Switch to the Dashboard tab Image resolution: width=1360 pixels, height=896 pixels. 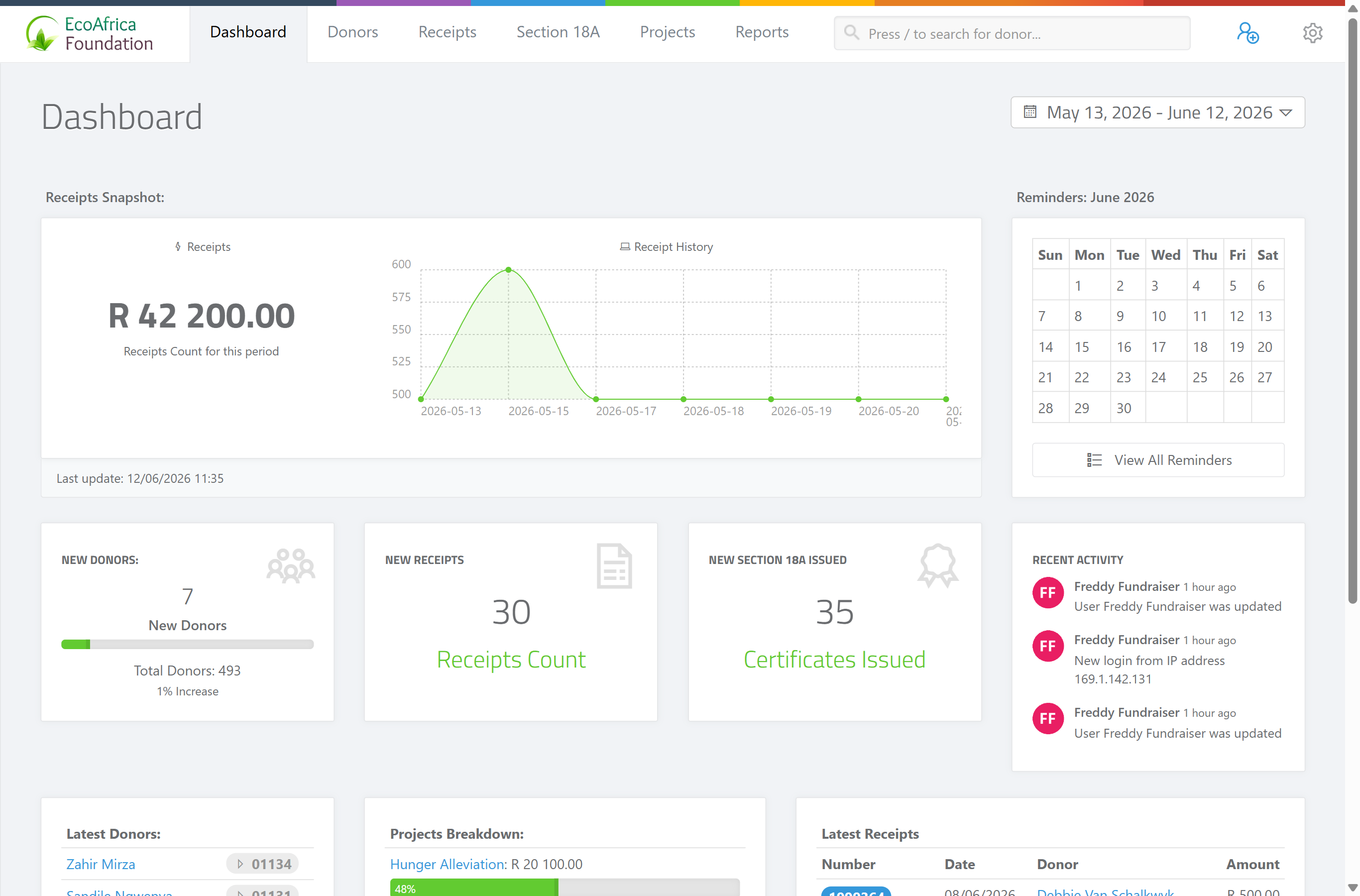click(x=248, y=32)
